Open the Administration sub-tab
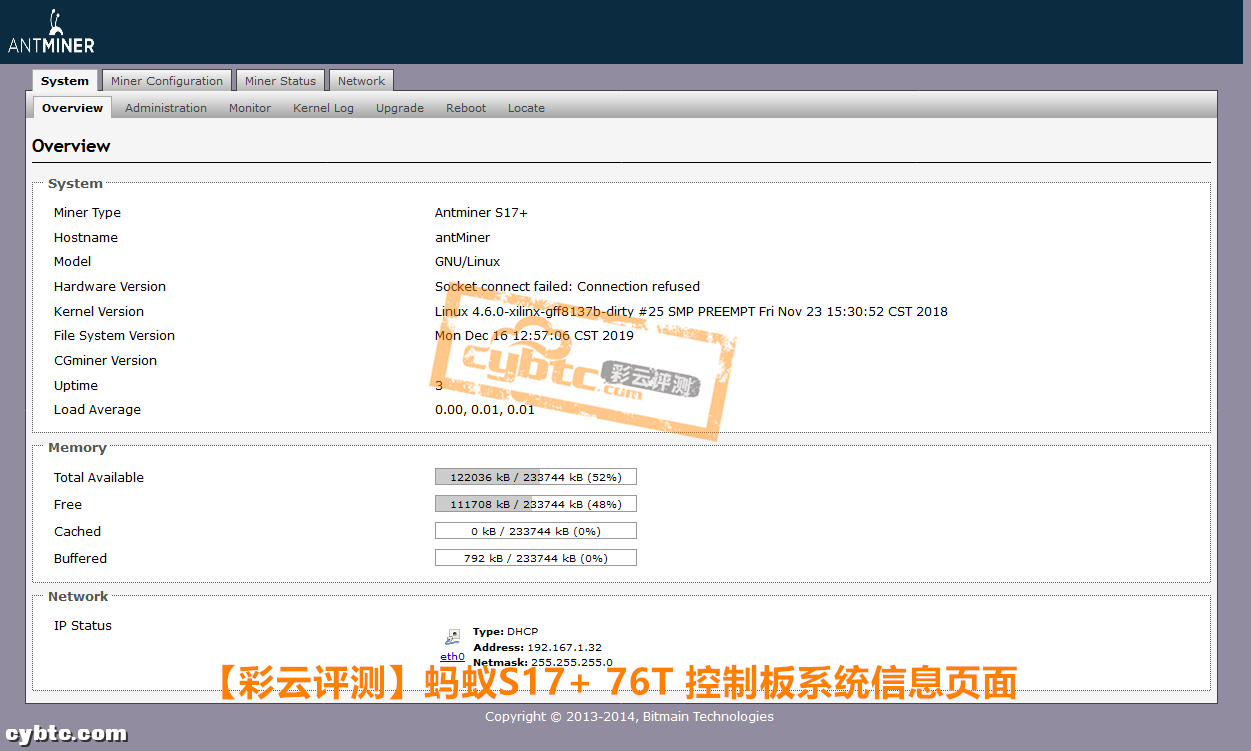Screen dimensions: 1251x751 click(x=165, y=107)
